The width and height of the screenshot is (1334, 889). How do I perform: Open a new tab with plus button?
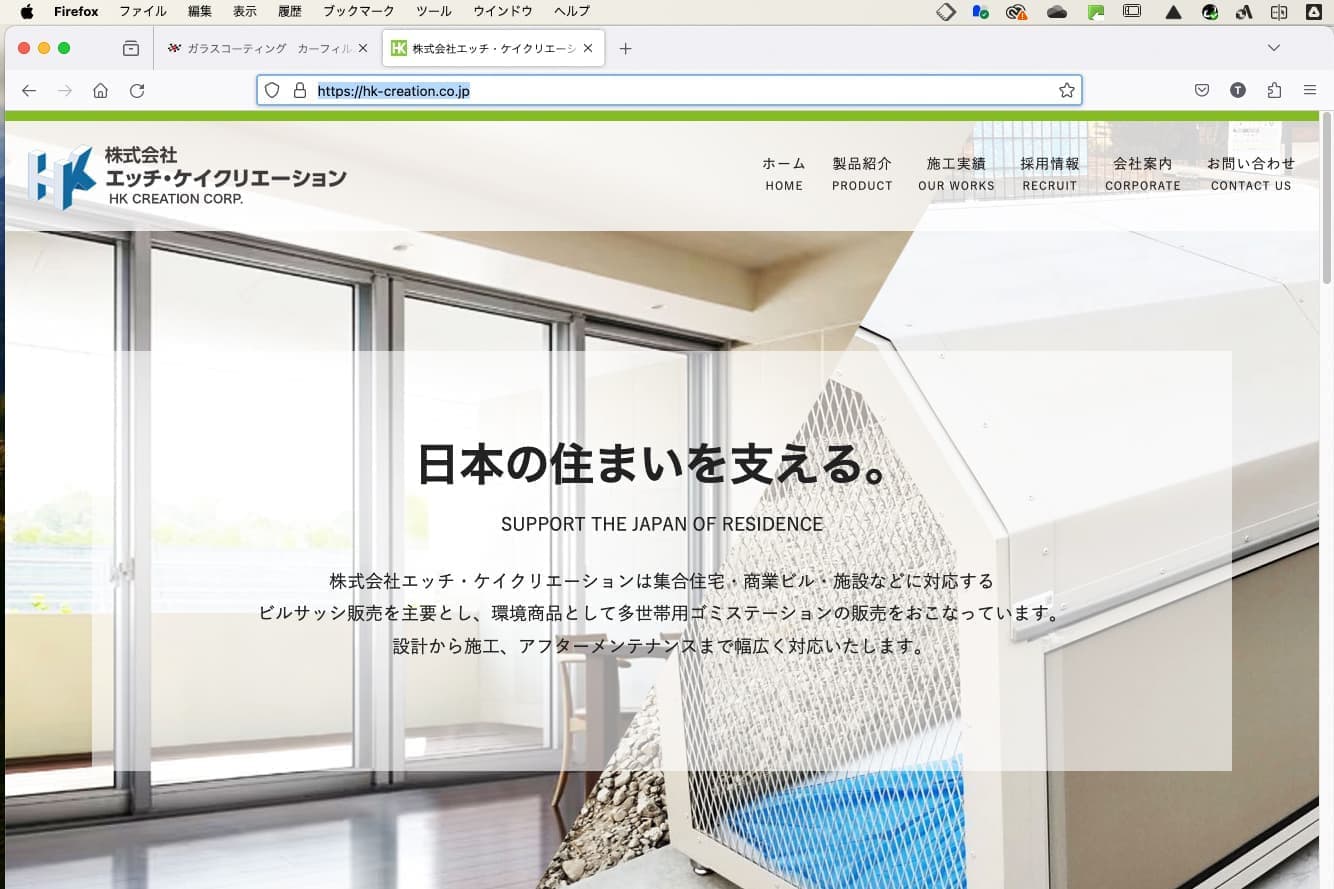point(626,48)
